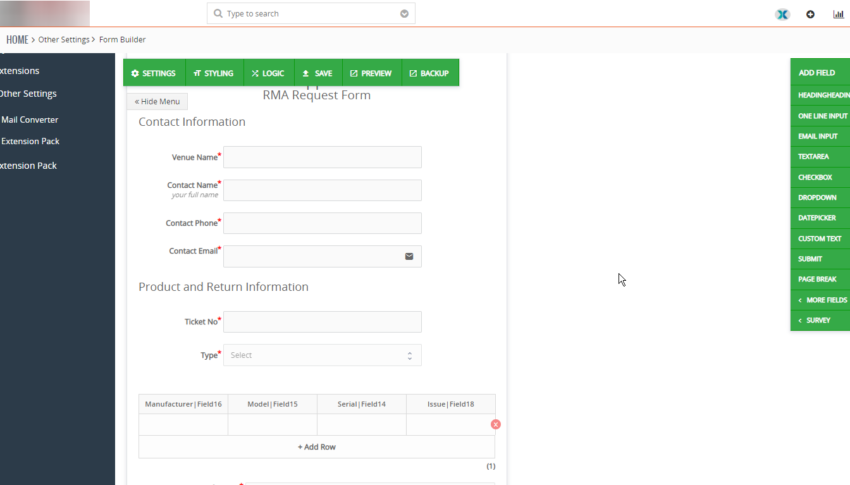
Task: Expand the search bar dropdown arrow
Action: (x=404, y=14)
